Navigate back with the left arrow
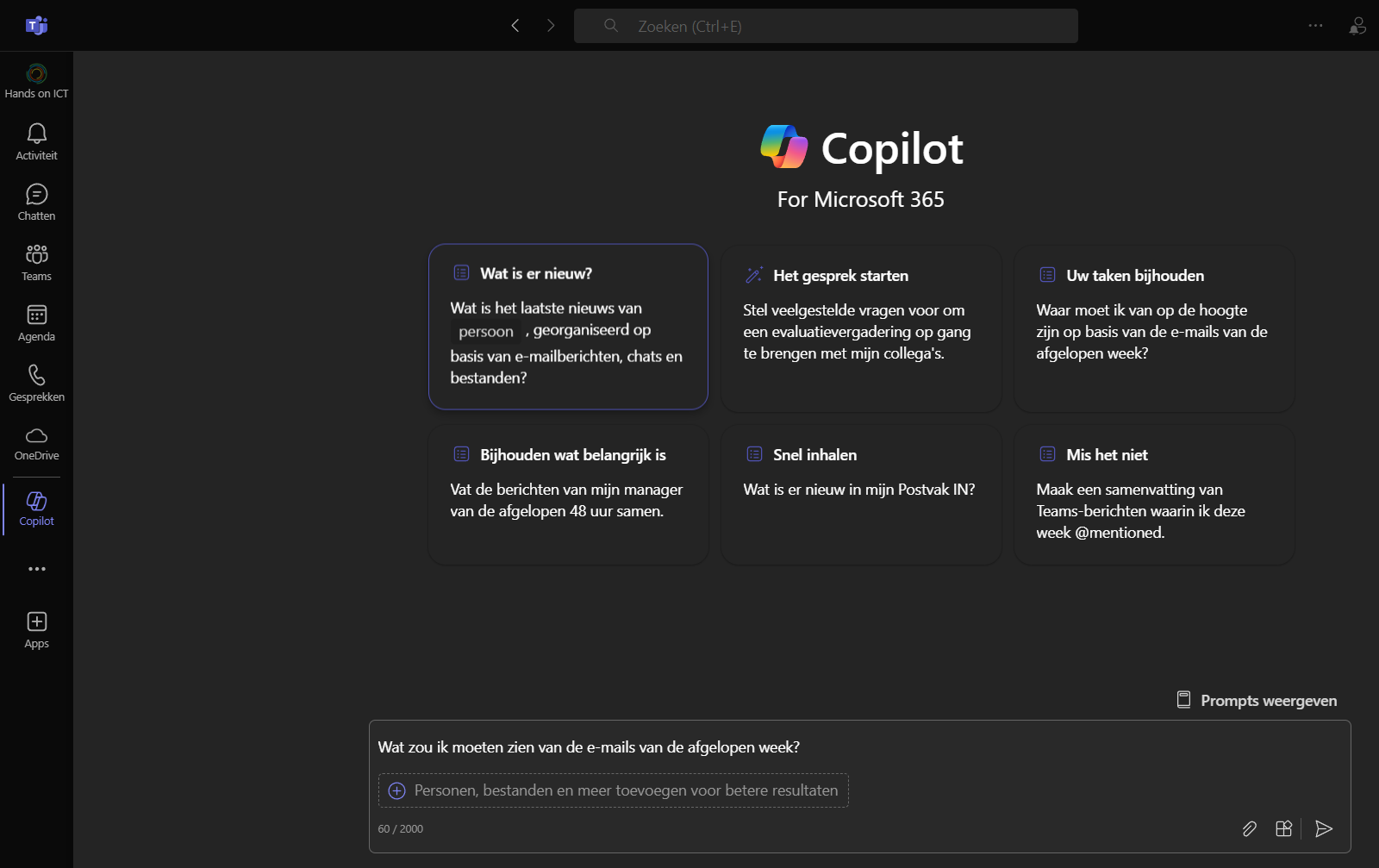 (x=515, y=26)
